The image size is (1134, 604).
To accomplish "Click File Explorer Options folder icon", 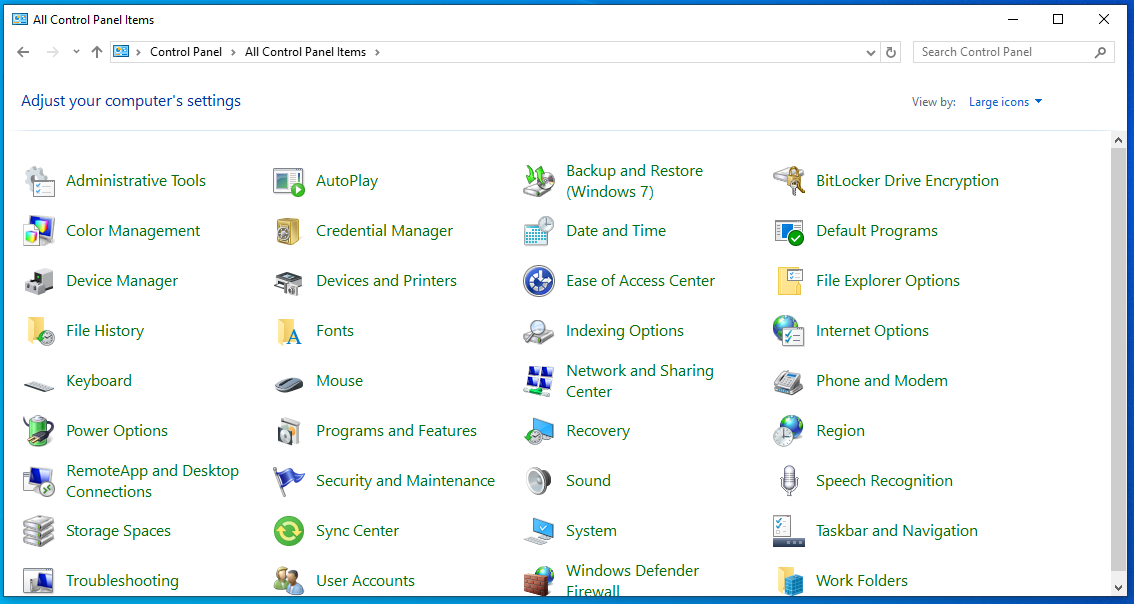I will pos(789,281).
